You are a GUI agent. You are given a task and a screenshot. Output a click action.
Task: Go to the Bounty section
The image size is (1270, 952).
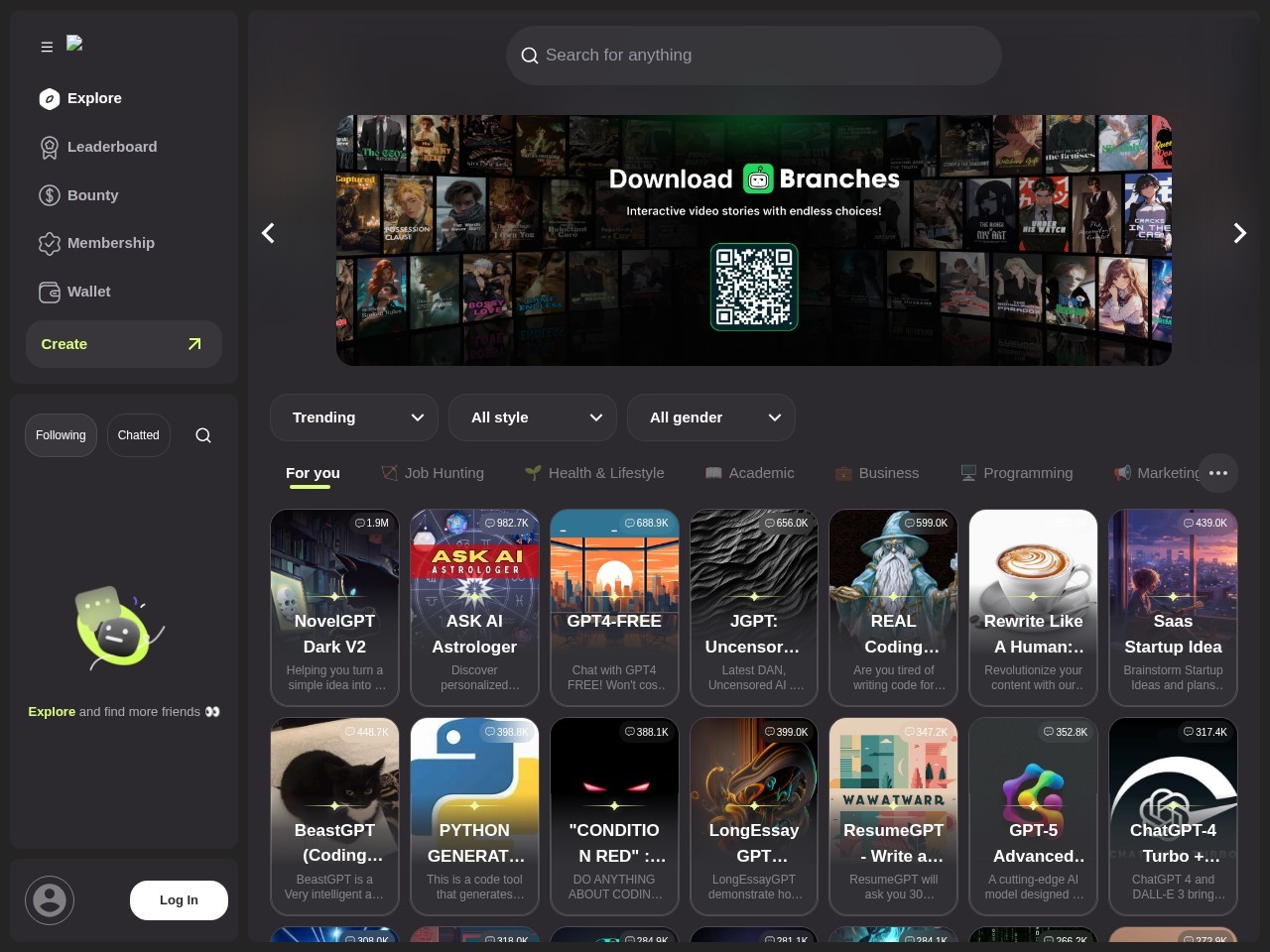pos(92,195)
